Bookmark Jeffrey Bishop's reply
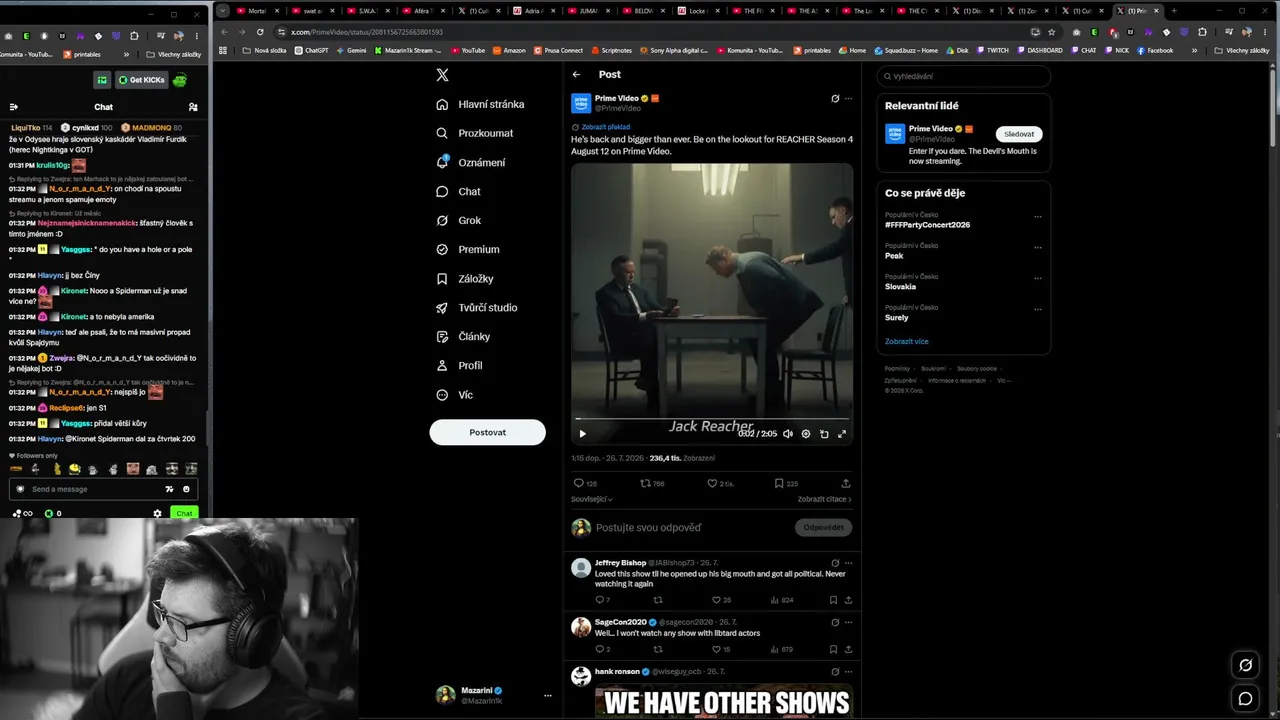The image size is (1280, 720). [833, 600]
